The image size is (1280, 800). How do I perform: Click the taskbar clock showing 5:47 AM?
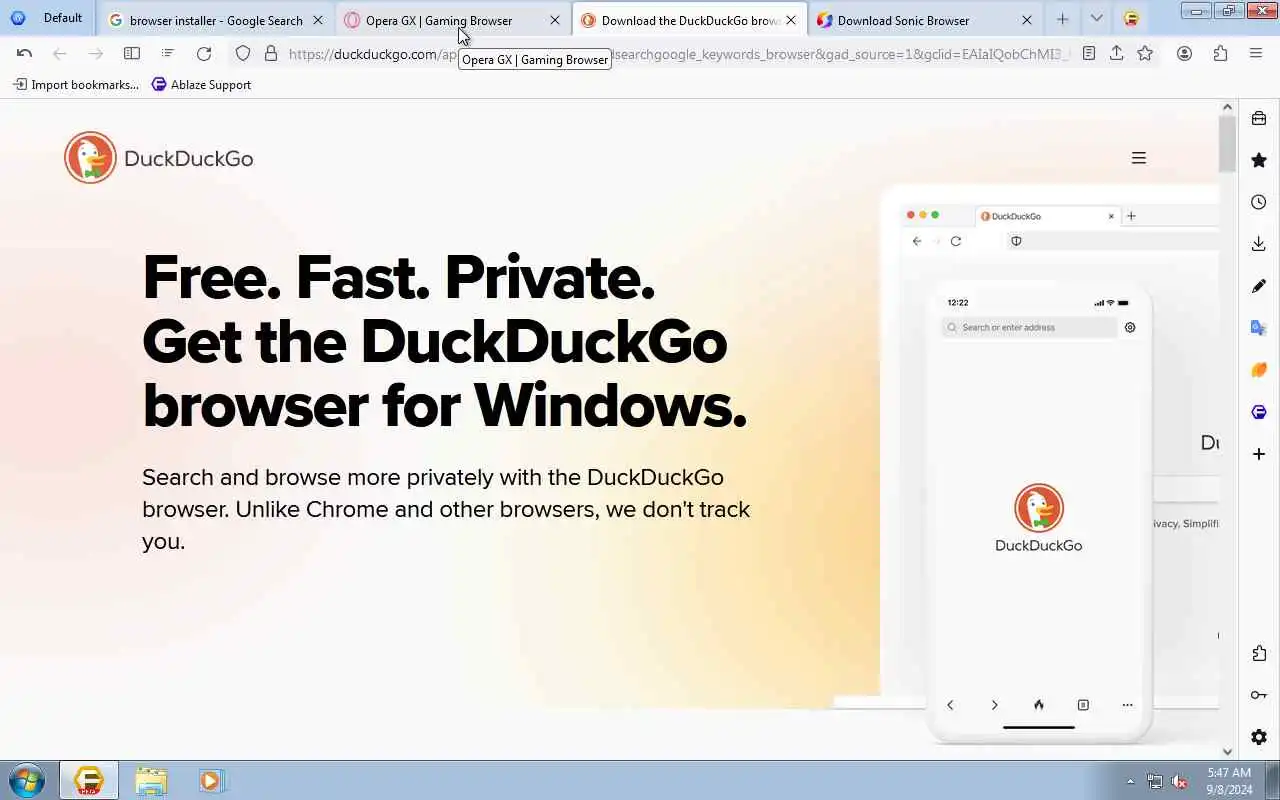coord(1229,781)
